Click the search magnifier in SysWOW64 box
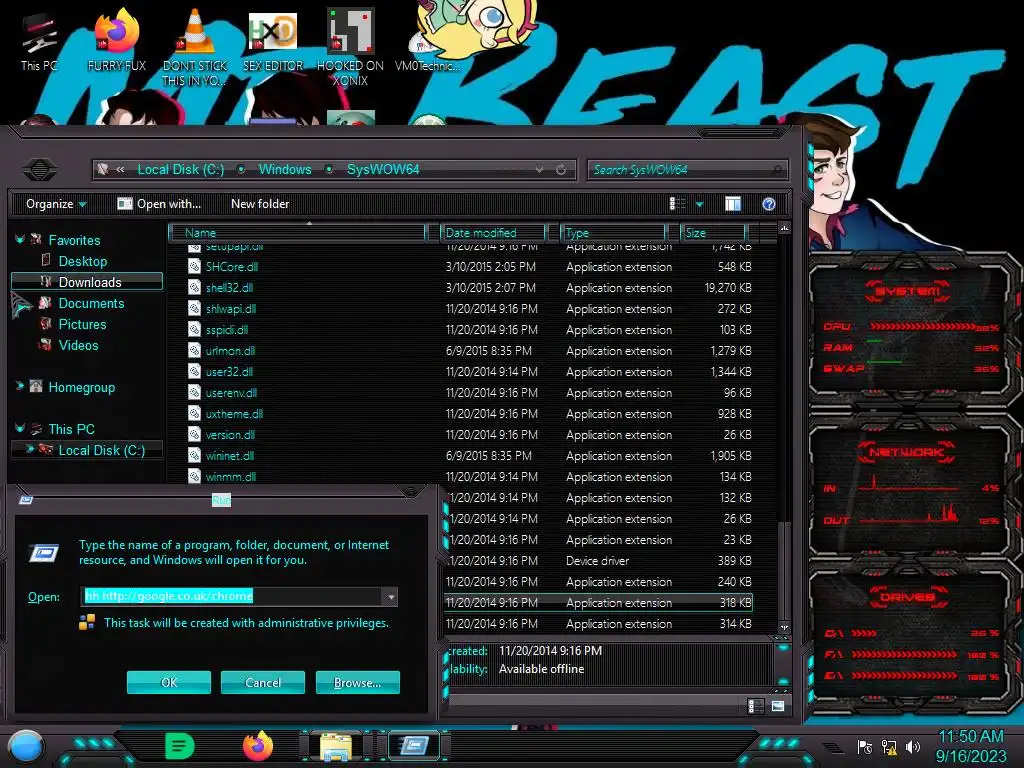The image size is (1024, 768). pos(776,170)
